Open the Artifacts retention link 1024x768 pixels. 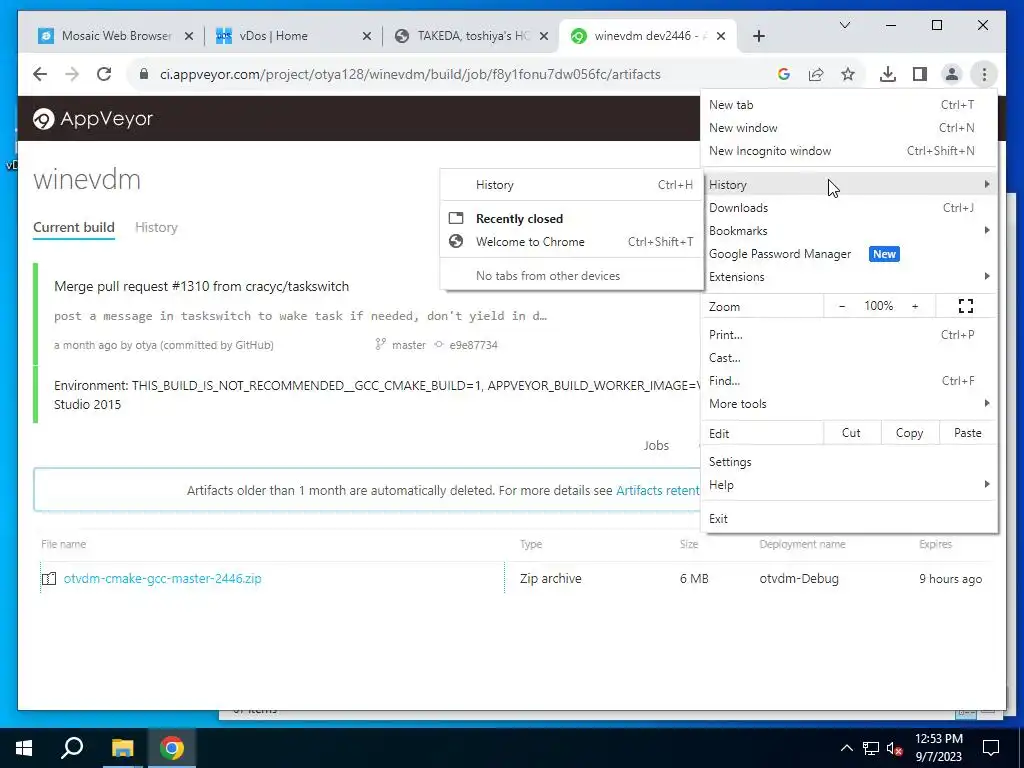[657, 490]
